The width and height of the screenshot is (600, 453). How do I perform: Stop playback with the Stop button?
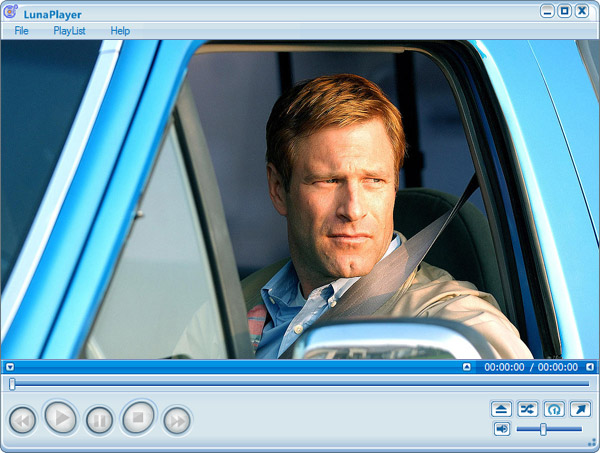[x=139, y=418]
